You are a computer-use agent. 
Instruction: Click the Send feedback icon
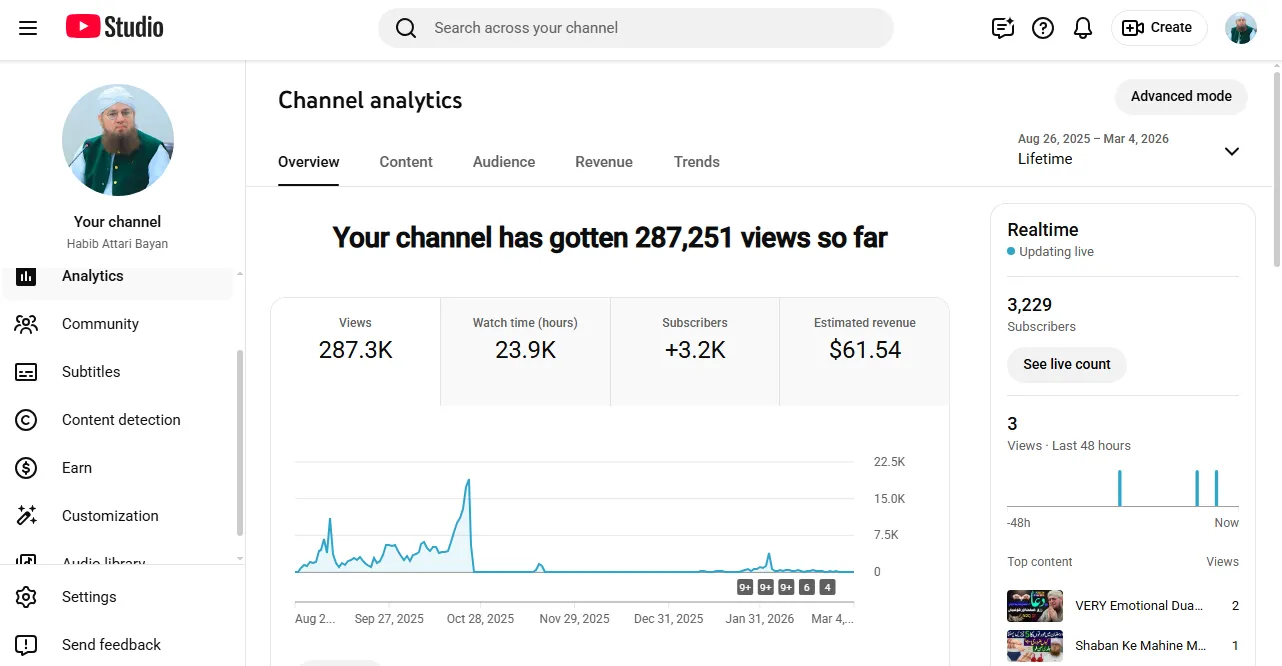(x=26, y=645)
